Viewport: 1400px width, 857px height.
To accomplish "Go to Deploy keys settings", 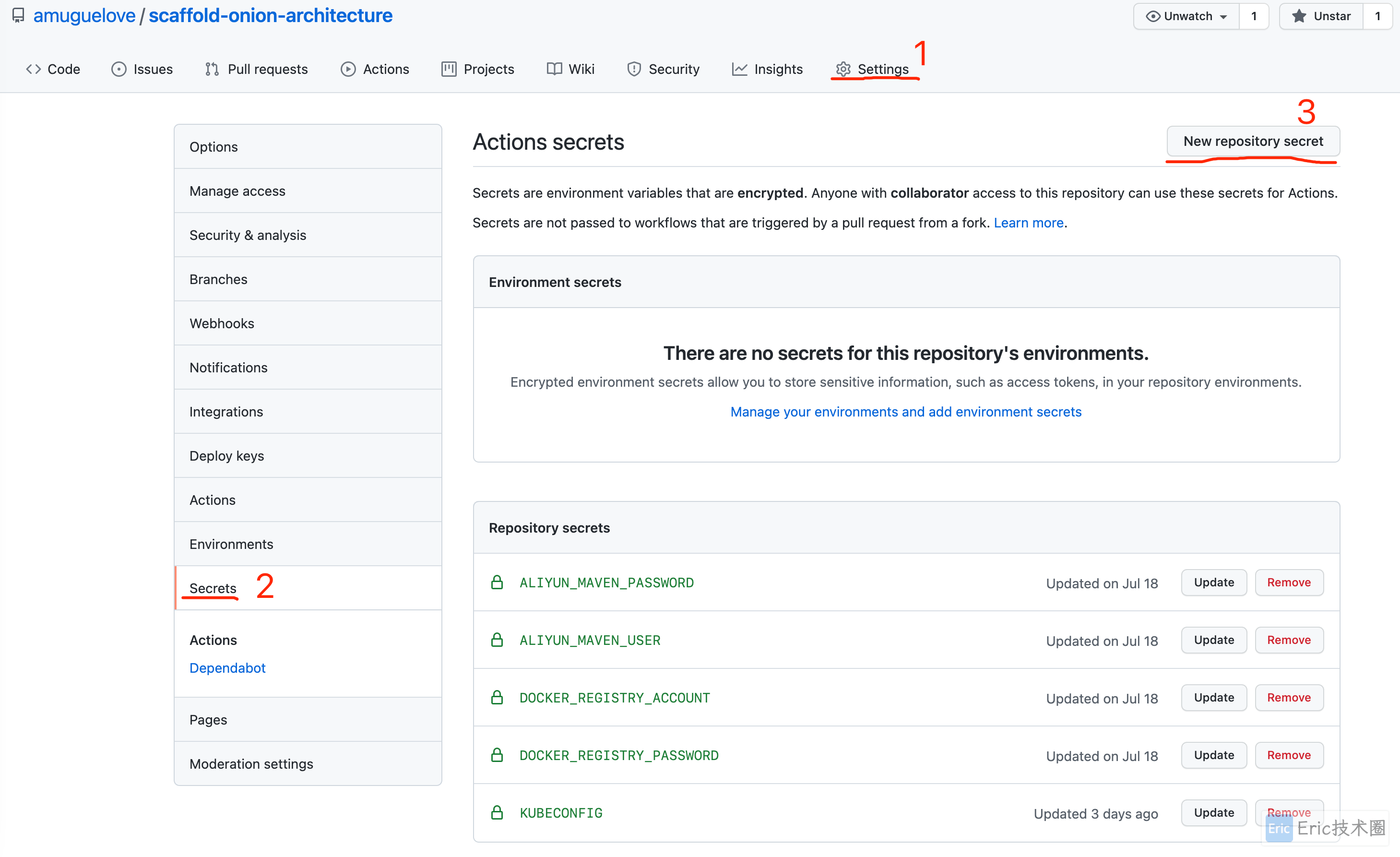I will [x=308, y=456].
